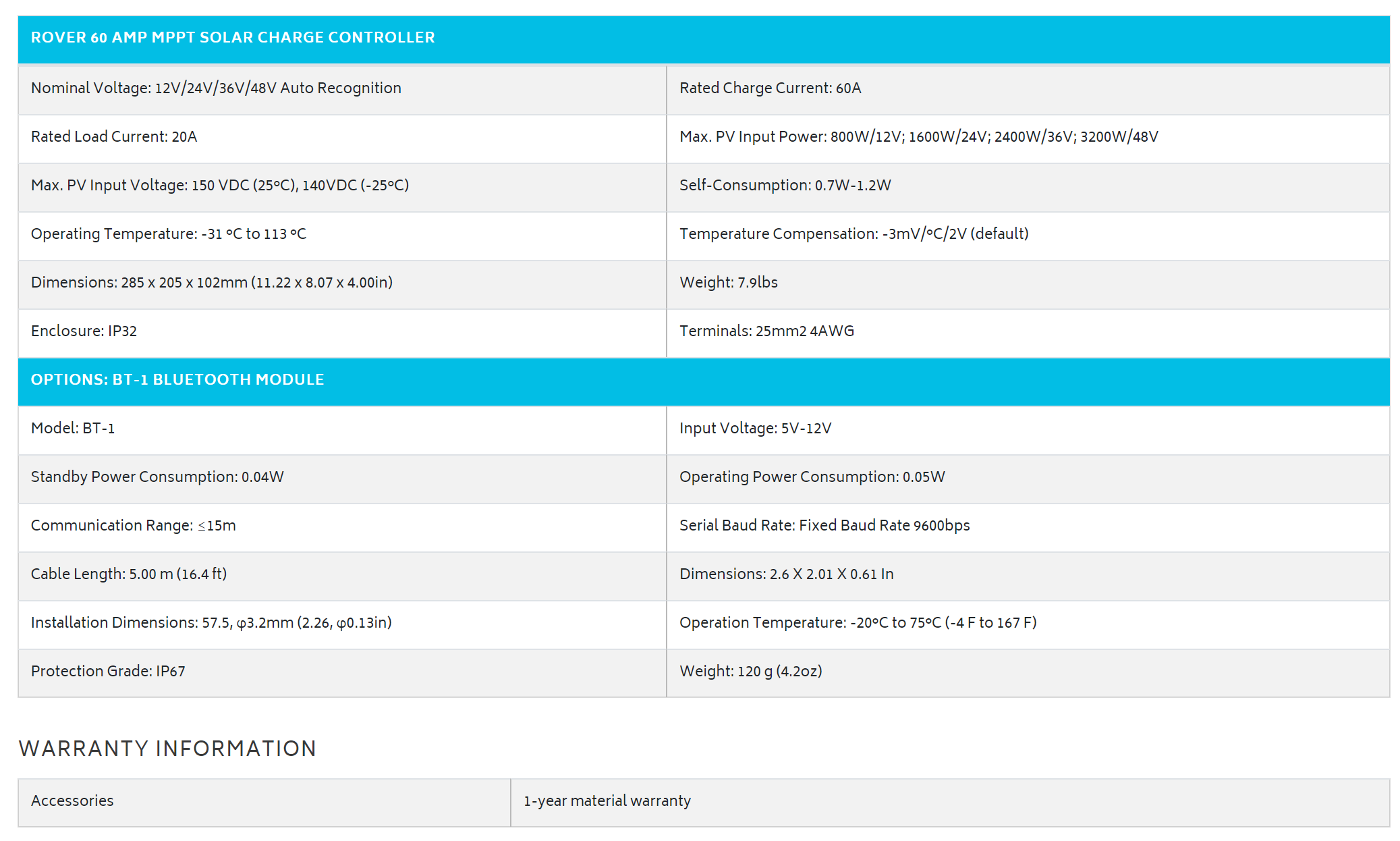Select the Enclosure IP32 cell
Viewport: 1400px width, 841px height.
click(x=84, y=331)
